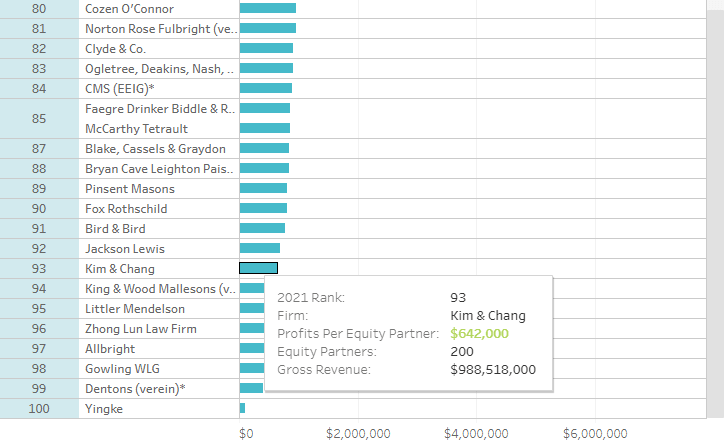Click the Bird & Bird firm name
This screenshot has width=726, height=444.
click(115, 229)
